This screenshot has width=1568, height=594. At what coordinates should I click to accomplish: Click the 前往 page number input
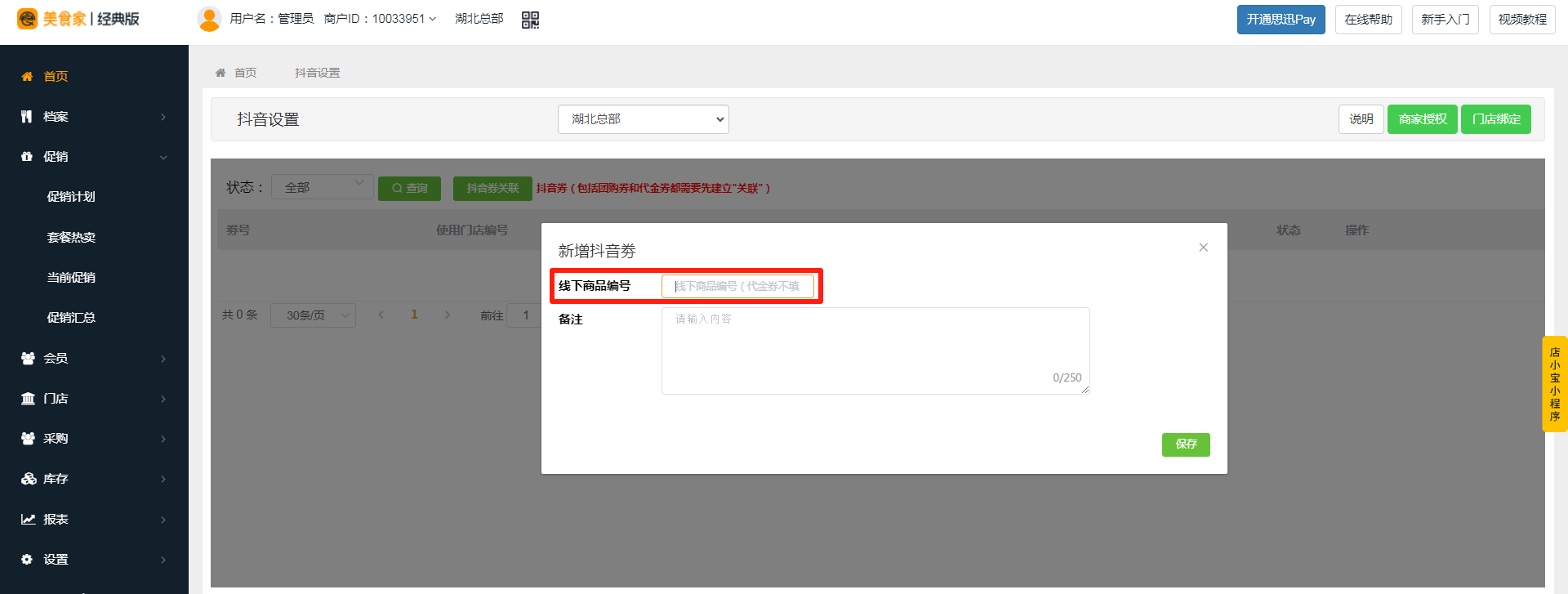pos(523,315)
